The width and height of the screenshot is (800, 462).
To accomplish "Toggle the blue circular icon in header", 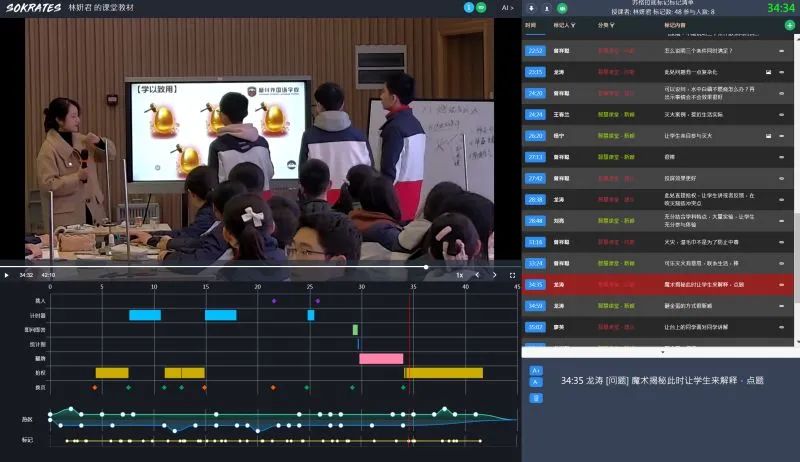I will [x=468, y=7].
